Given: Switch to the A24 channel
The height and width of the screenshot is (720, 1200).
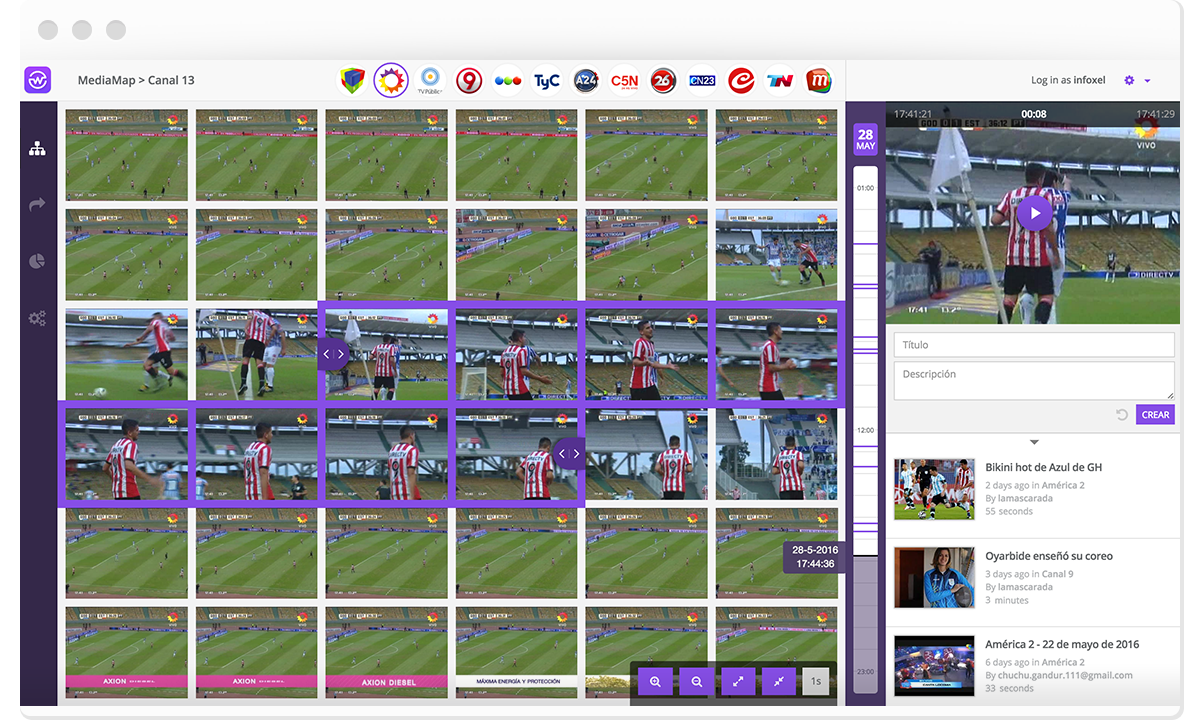Looking at the screenshot, I should click(x=586, y=80).
